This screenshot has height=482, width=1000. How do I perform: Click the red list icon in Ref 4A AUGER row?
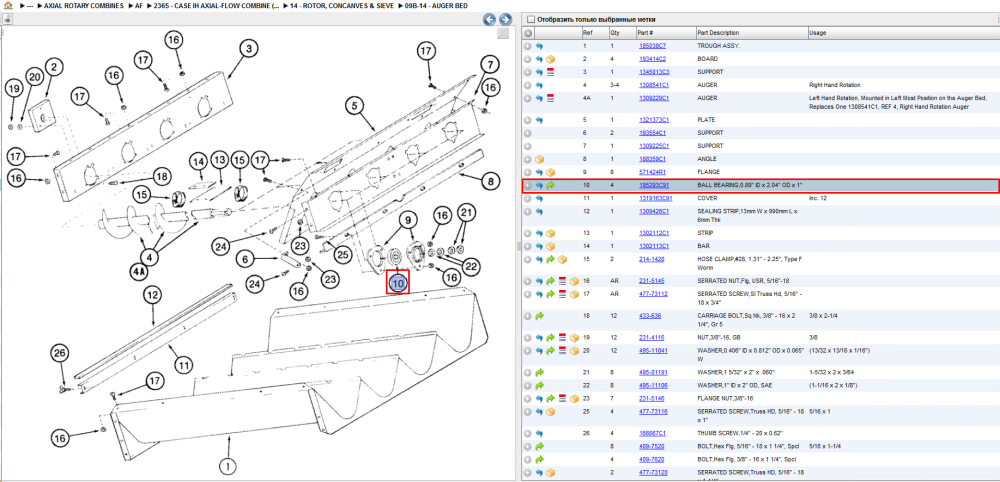pyautogui.click(x=550, y=98)
